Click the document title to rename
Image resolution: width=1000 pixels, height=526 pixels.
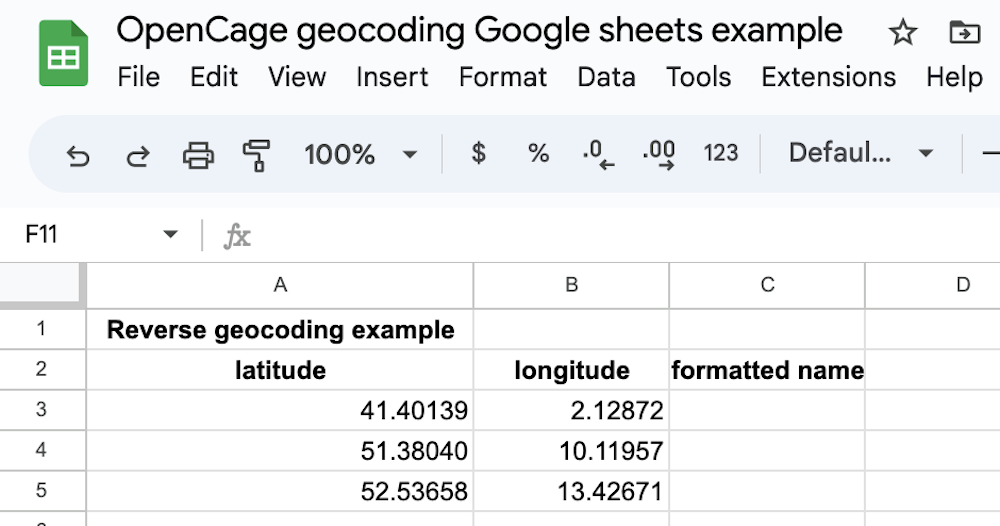click(x=480, y=31)
